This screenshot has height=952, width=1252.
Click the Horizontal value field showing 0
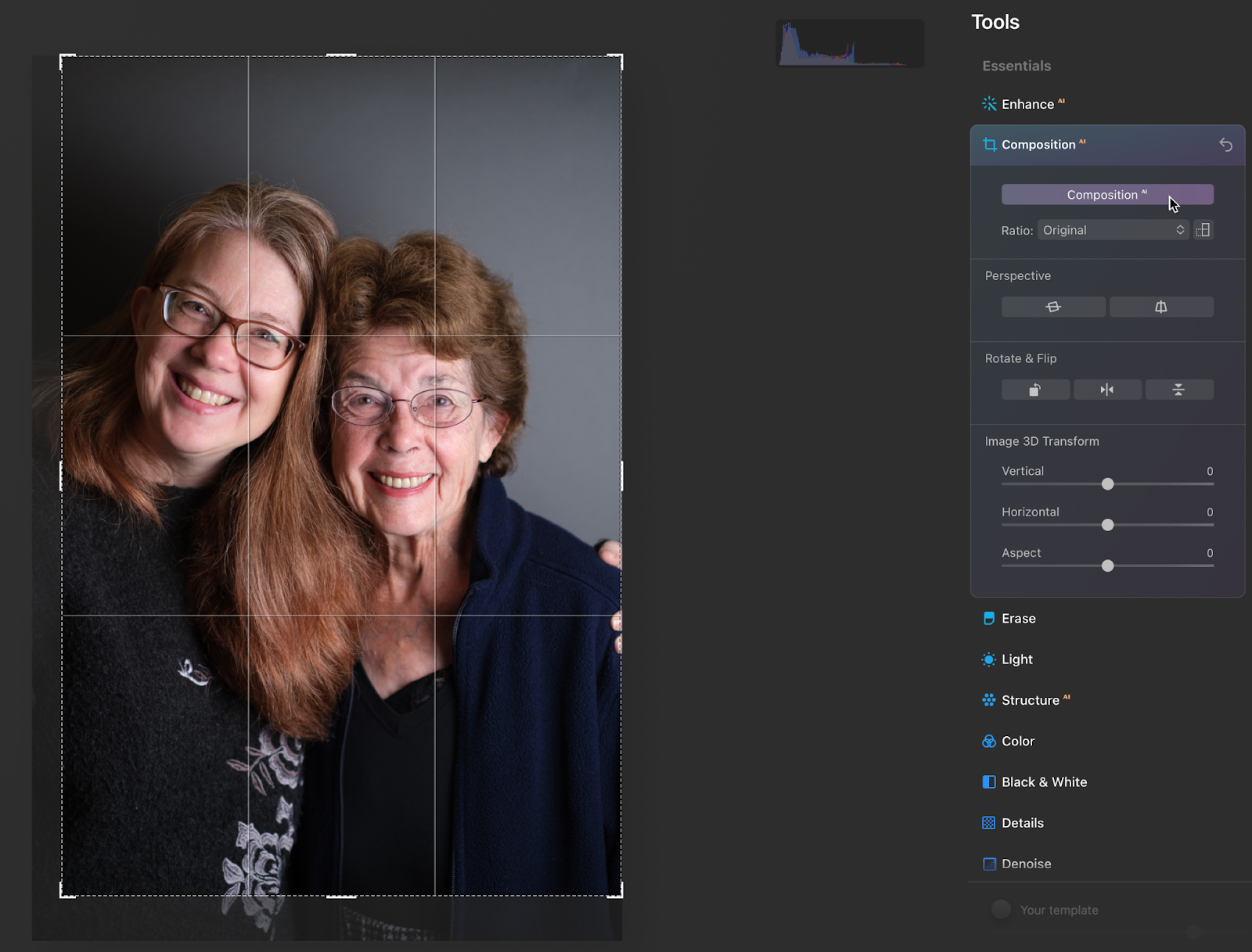(x=1210, y=512)
